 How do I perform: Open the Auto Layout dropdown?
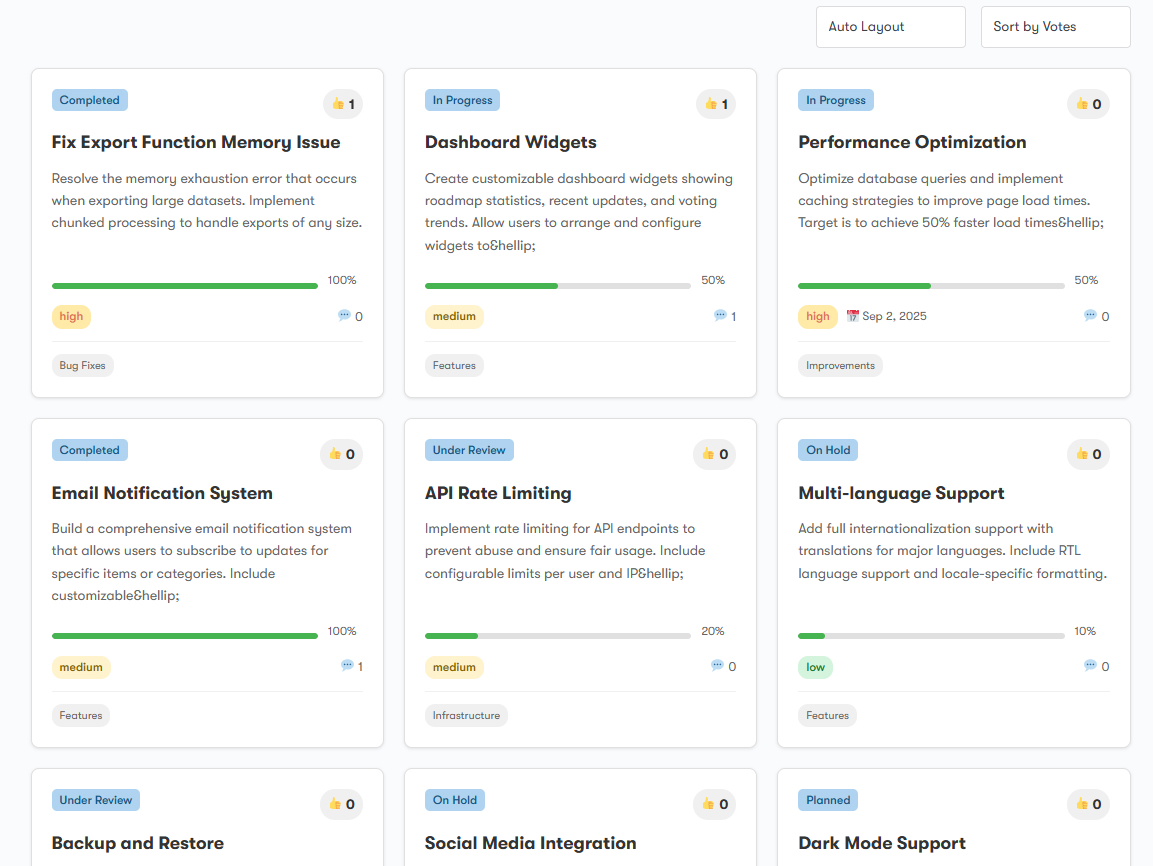[890, 27]
